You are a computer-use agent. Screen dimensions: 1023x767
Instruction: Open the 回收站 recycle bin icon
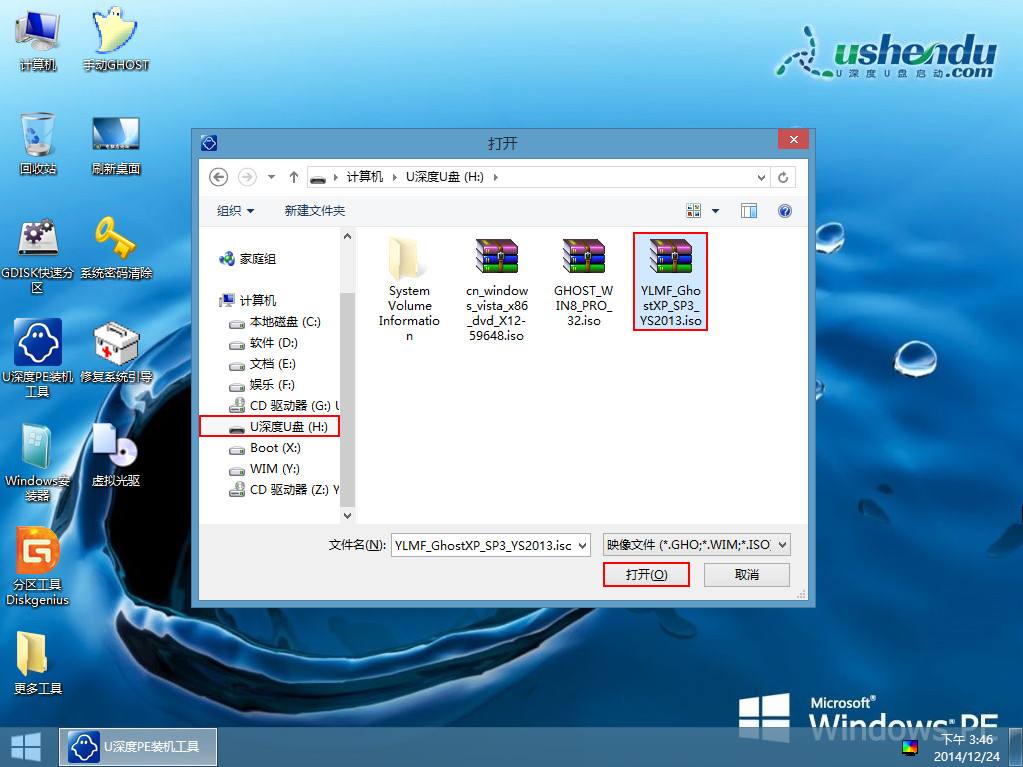(37, 143)
